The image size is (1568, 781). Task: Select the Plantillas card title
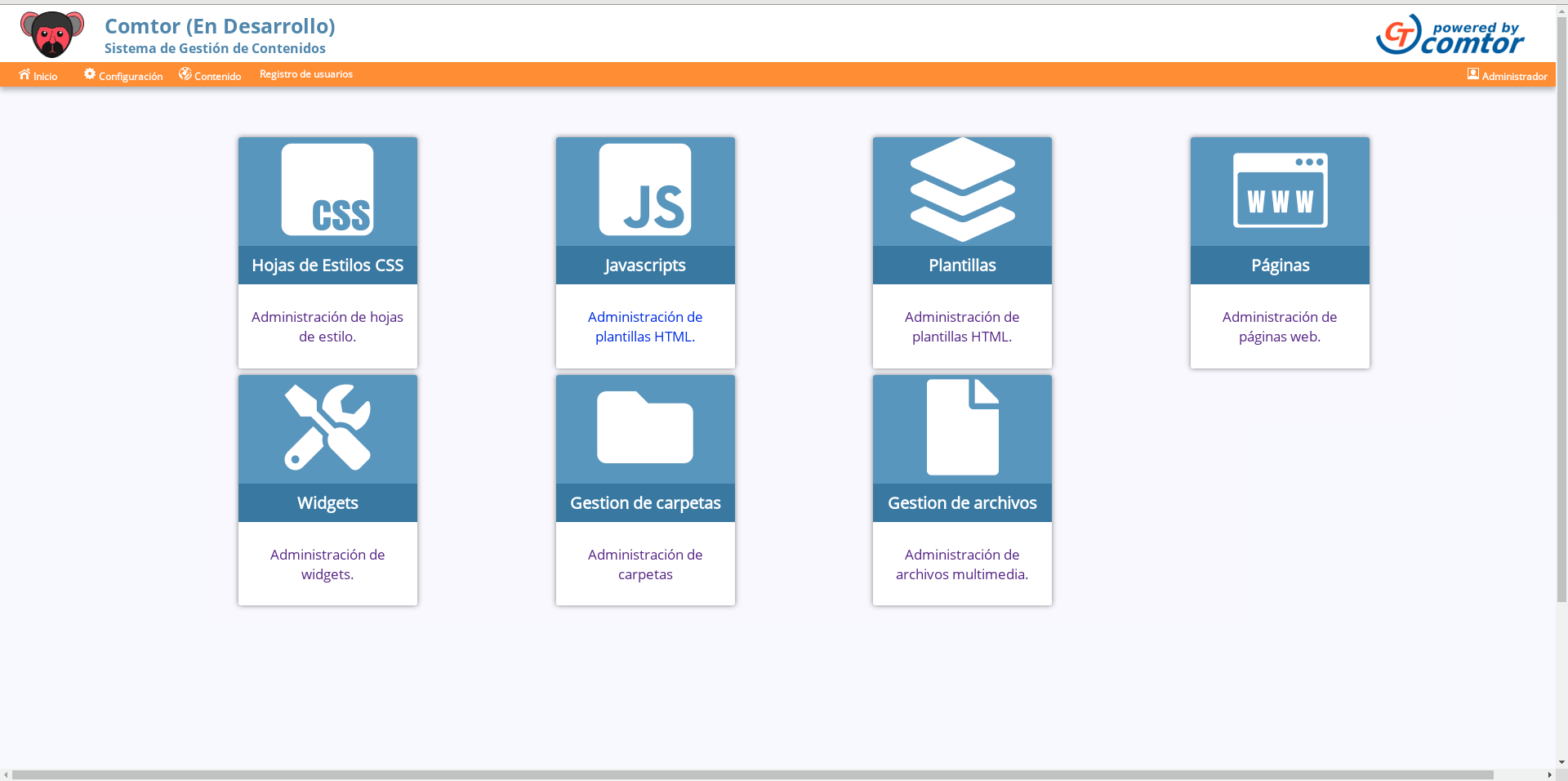pos(962,266)
